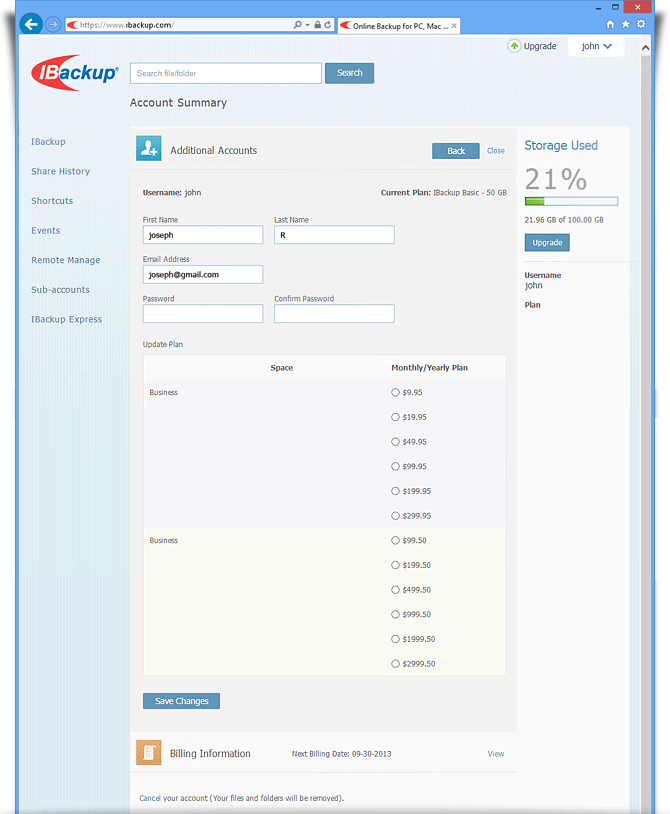Viewport: 670px width, 814px height.
Task: Open browser Tools gear icon
Action: coord(641,24)
